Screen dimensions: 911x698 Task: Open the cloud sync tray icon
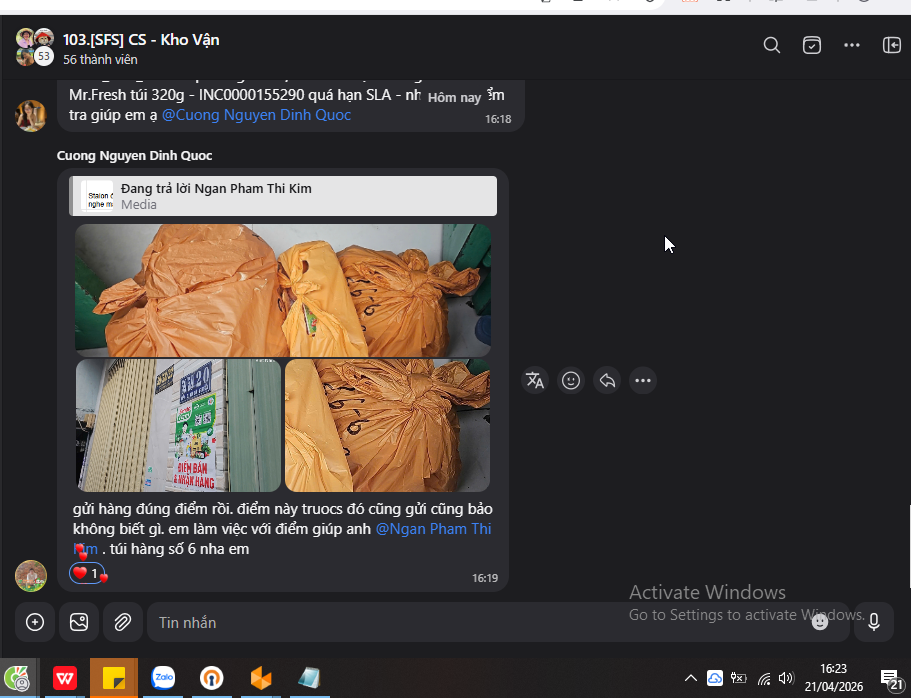(715, 678)
